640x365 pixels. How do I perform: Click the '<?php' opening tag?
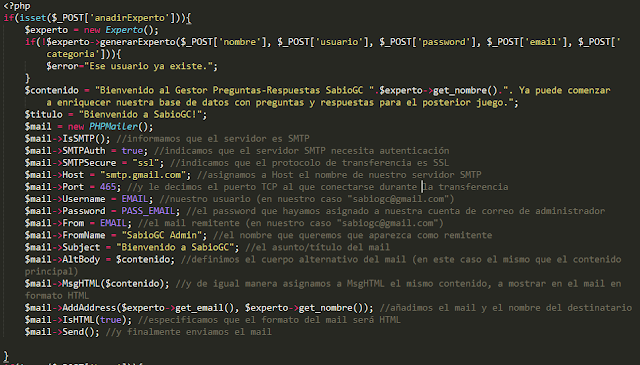point(17,6)
